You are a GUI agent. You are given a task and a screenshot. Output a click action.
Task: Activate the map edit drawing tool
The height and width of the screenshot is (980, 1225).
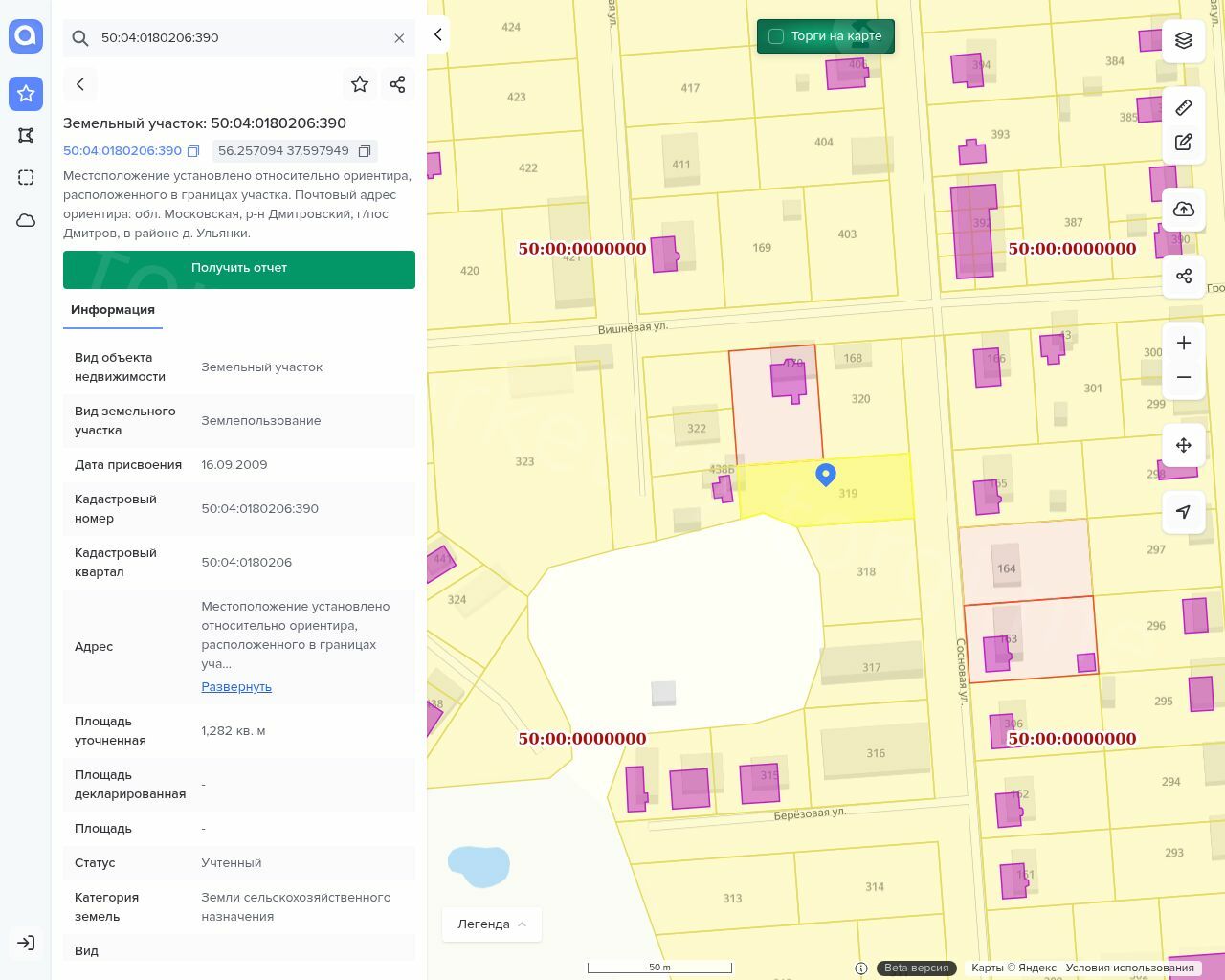[1184, 143]
